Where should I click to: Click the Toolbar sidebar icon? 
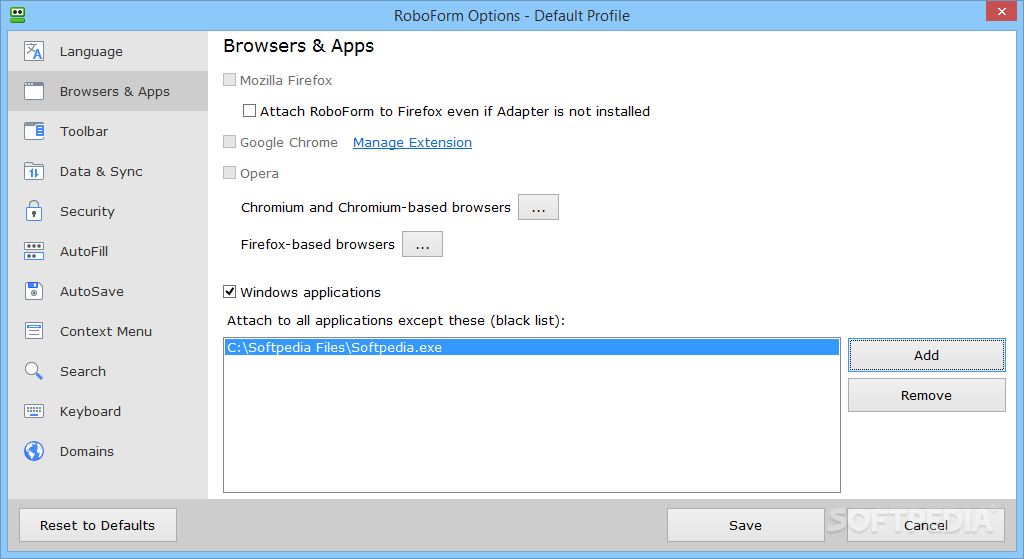pyautogui.click(x=34, y=131)
